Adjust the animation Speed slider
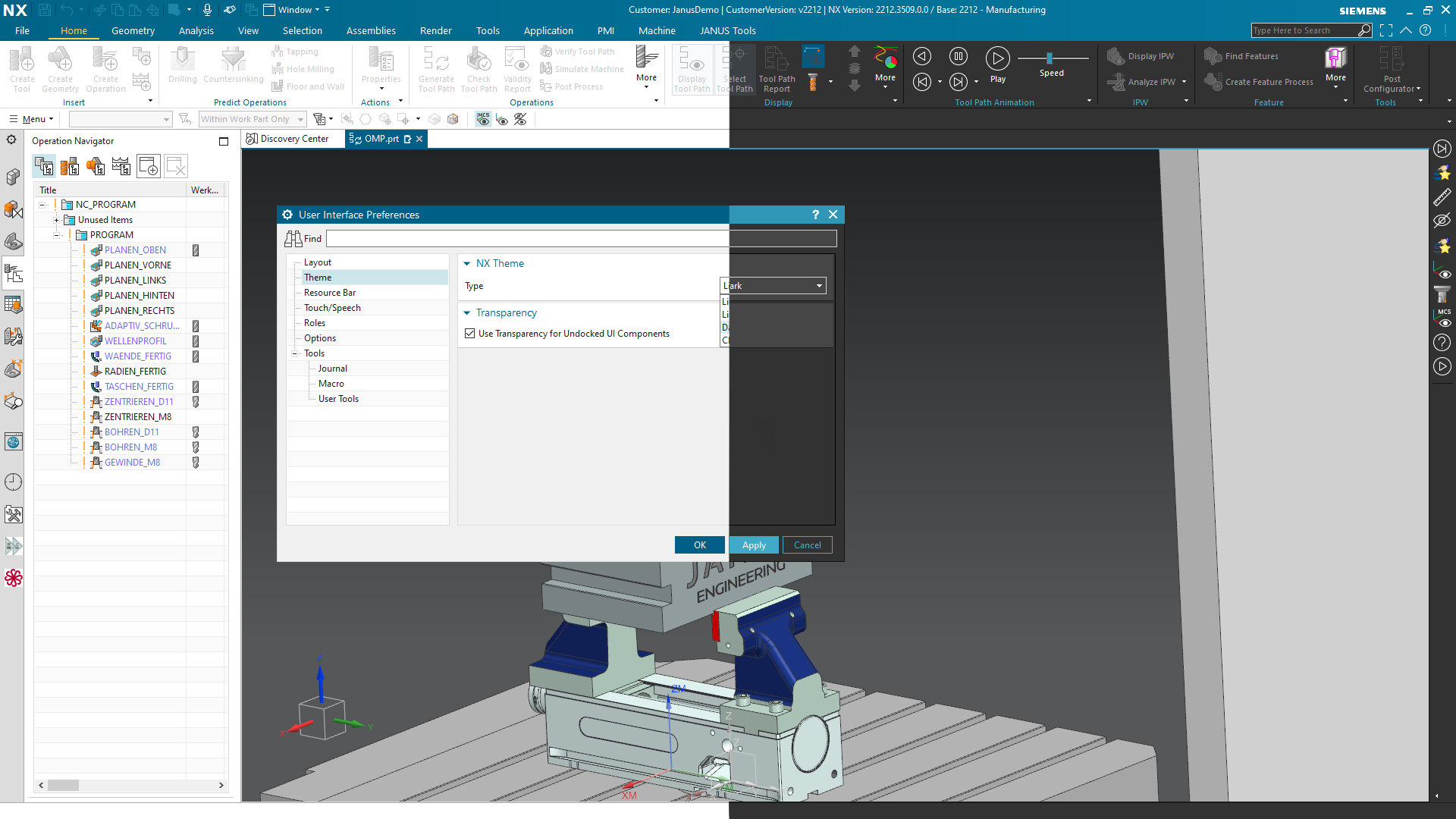Screen dimensions: 1456x819 [x=1050, y=58]
